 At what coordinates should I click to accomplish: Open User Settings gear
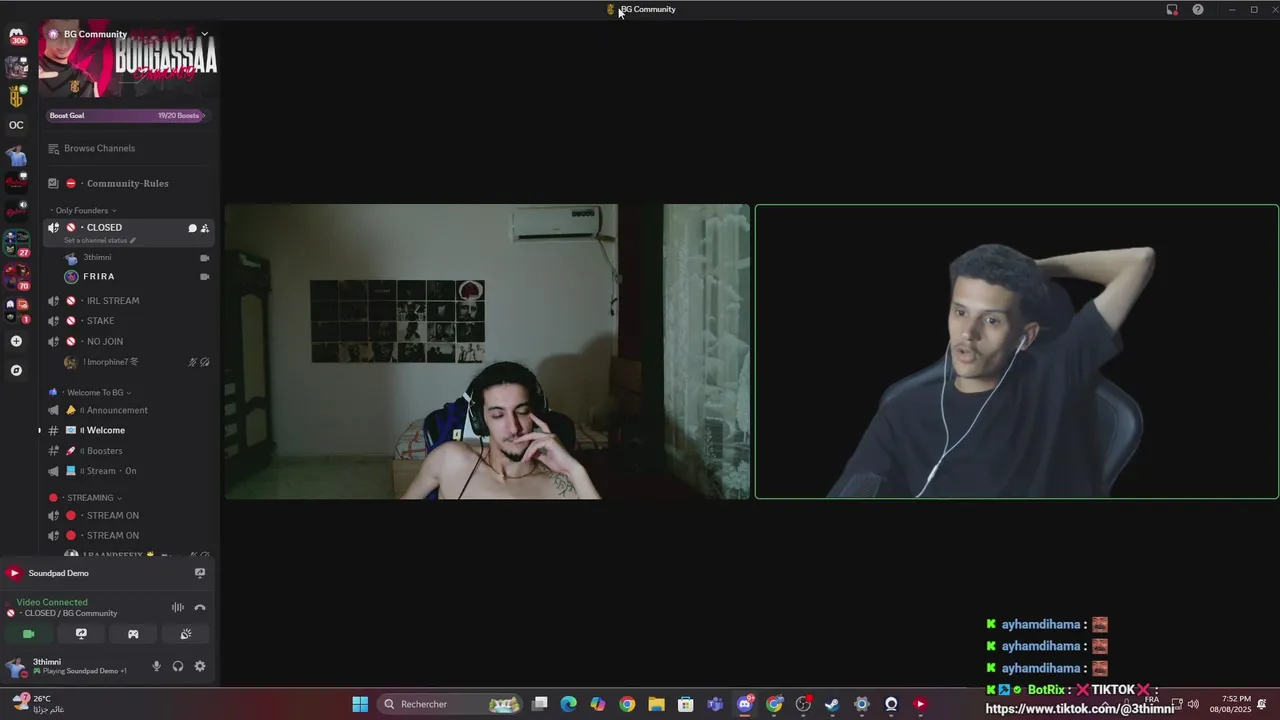[200, 666]
